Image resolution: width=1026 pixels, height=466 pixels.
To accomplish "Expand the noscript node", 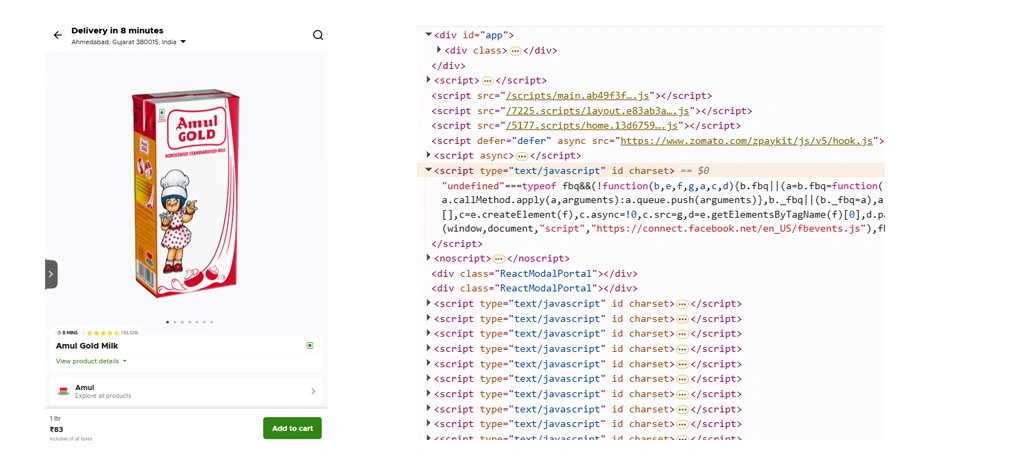I will [429, 258].
